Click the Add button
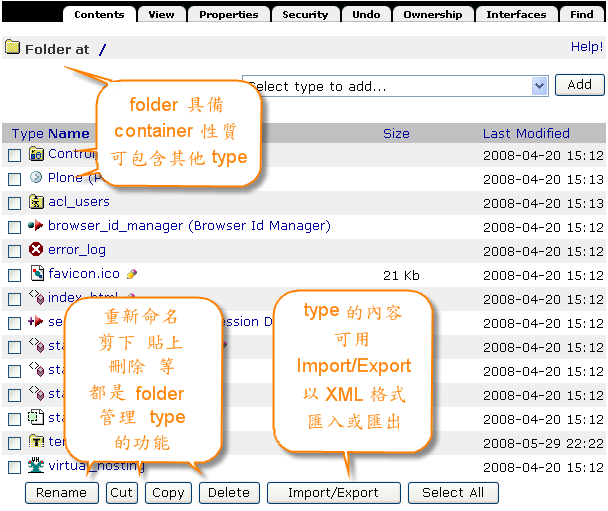Viewport: 608px width, 511px height. click(580, 85)
